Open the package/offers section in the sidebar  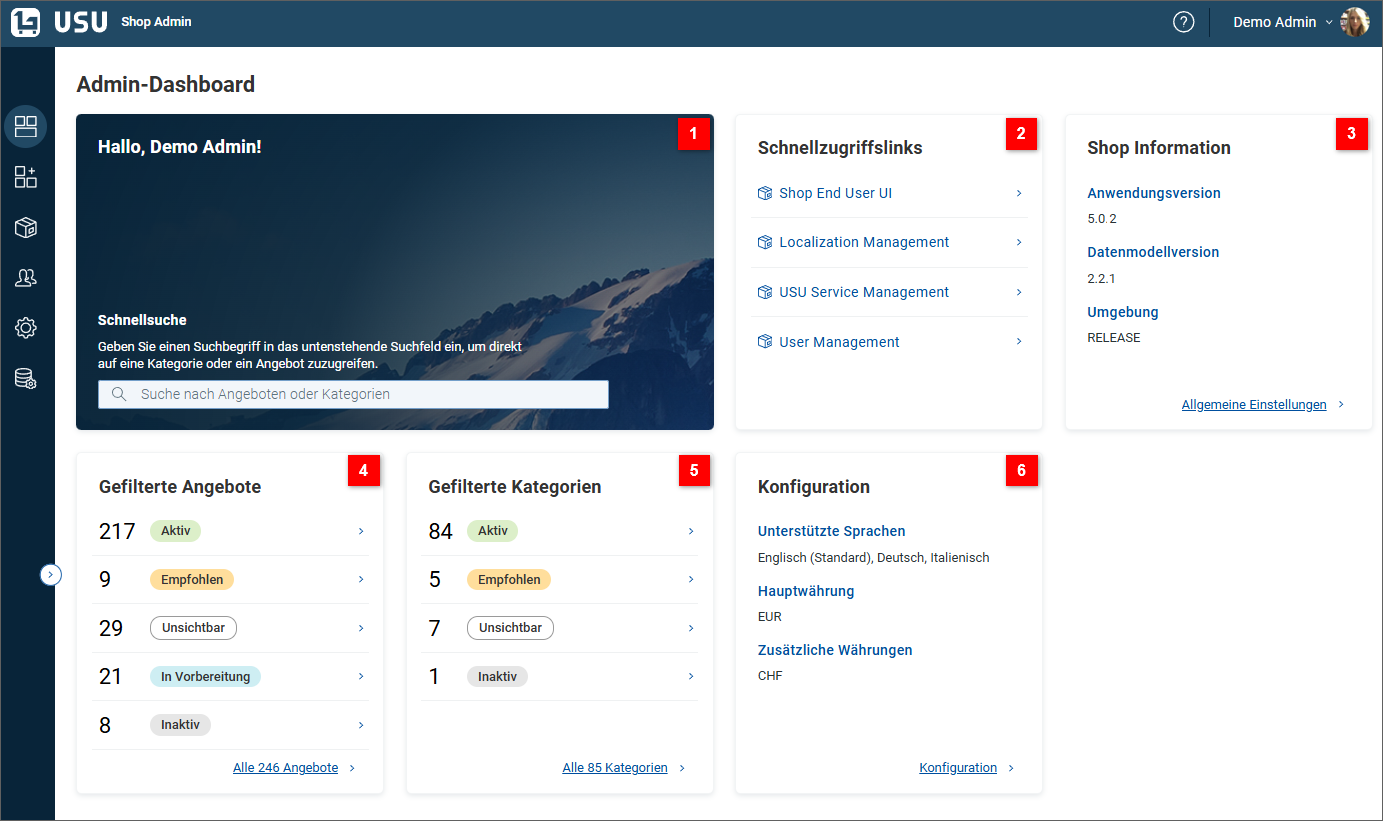[25, 227]
